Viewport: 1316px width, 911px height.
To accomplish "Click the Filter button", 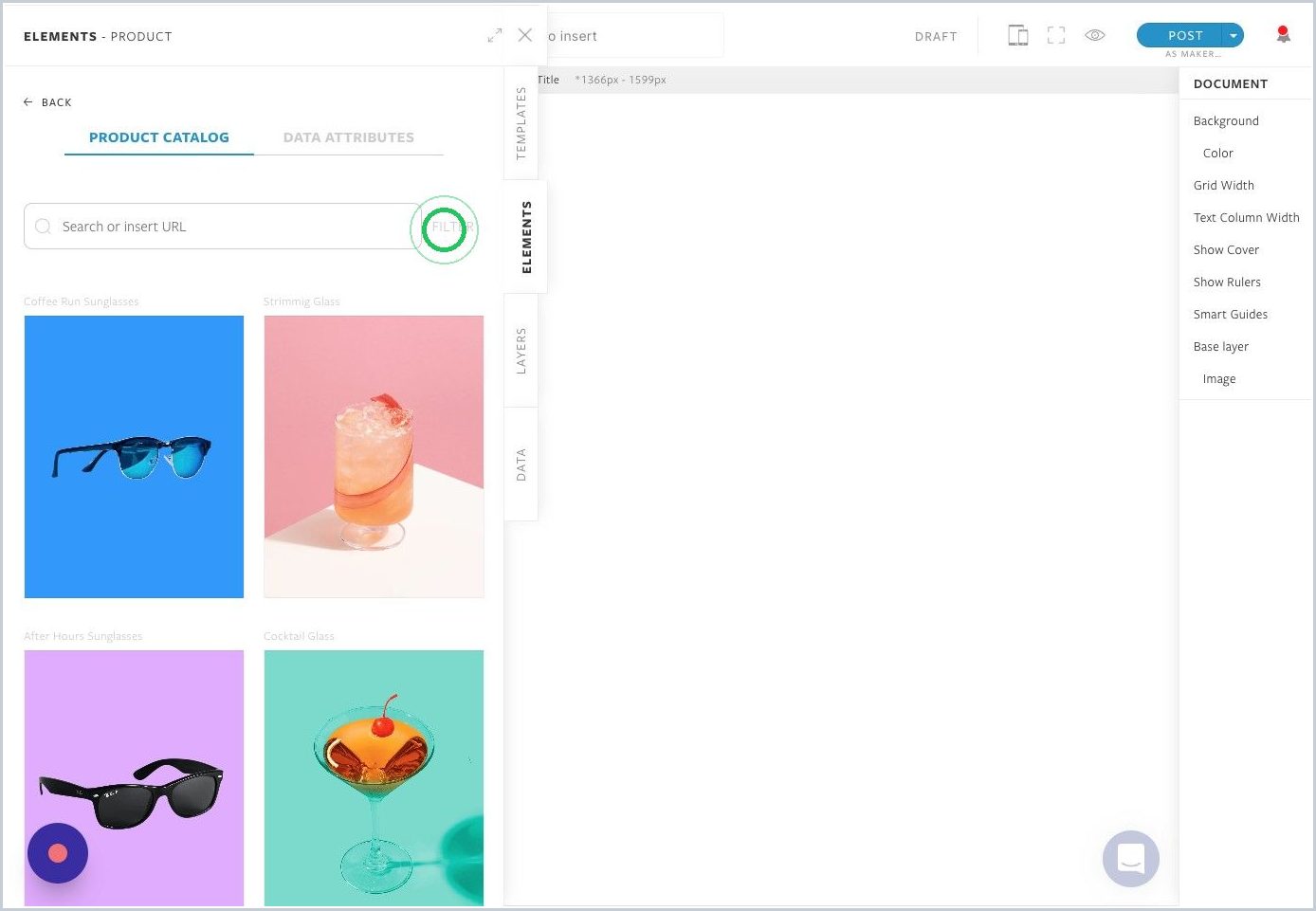I will click(x=451, y=227).
